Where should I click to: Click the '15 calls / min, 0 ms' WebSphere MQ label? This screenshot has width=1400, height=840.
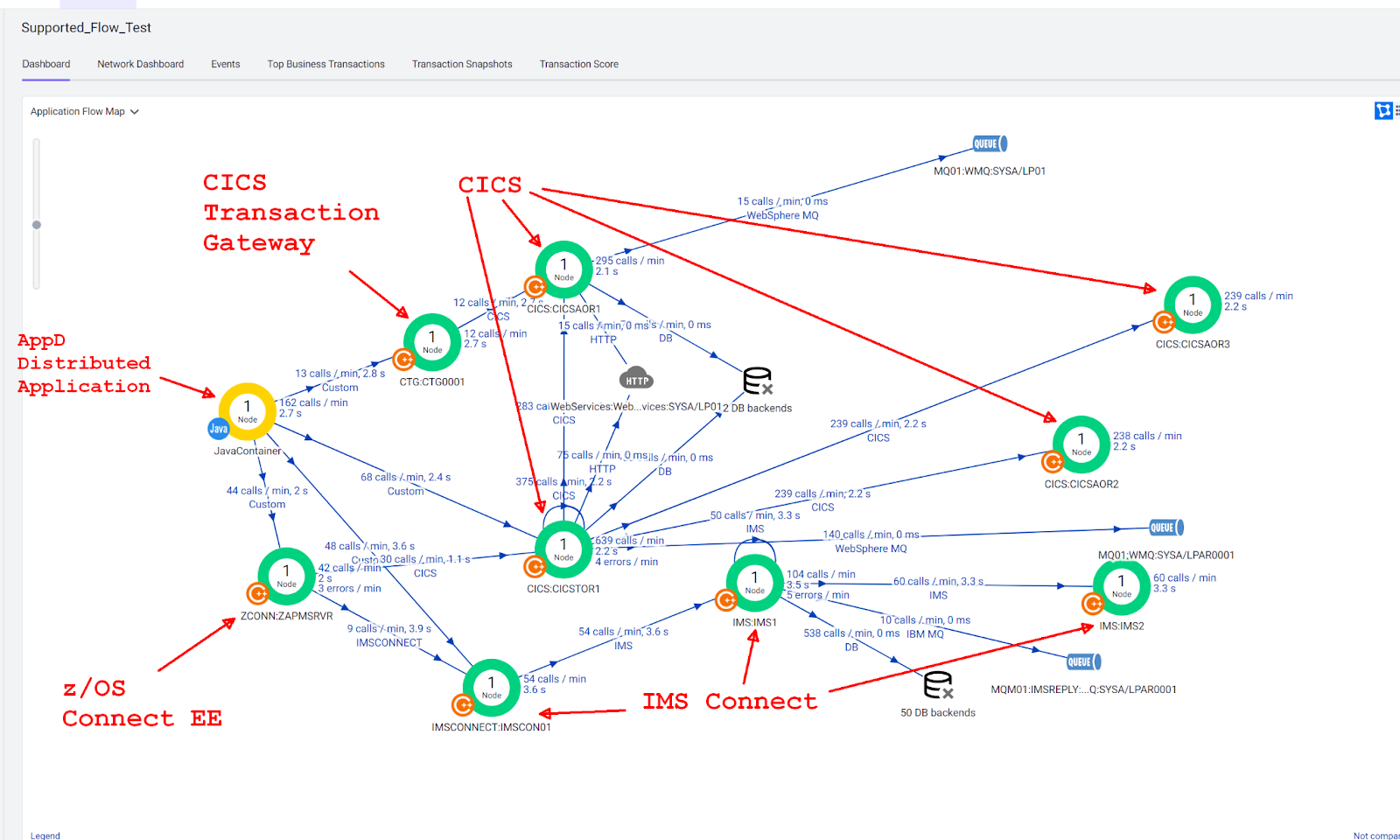782,201
